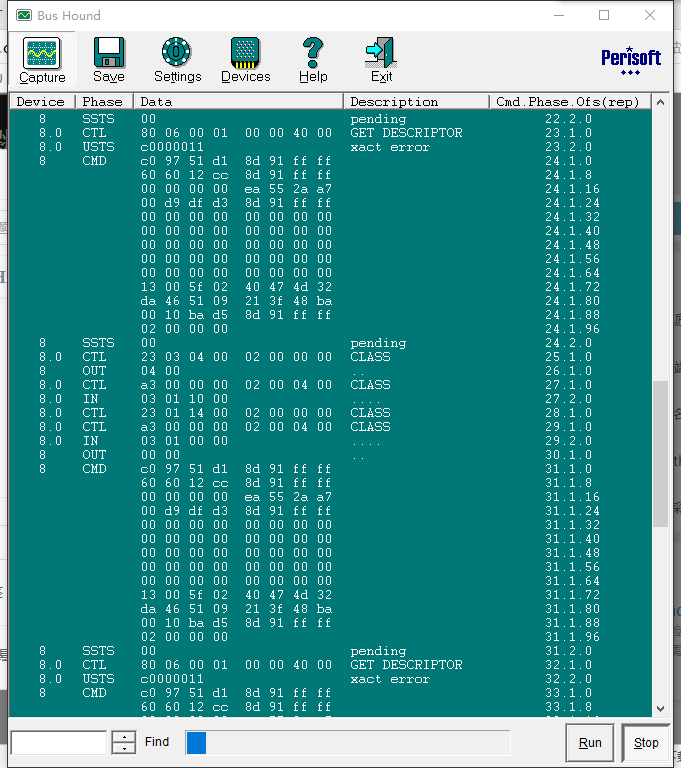Click the down arrow of the spinner
The height and width of the screenshot is (768, 681).
(x=124, y=748)
